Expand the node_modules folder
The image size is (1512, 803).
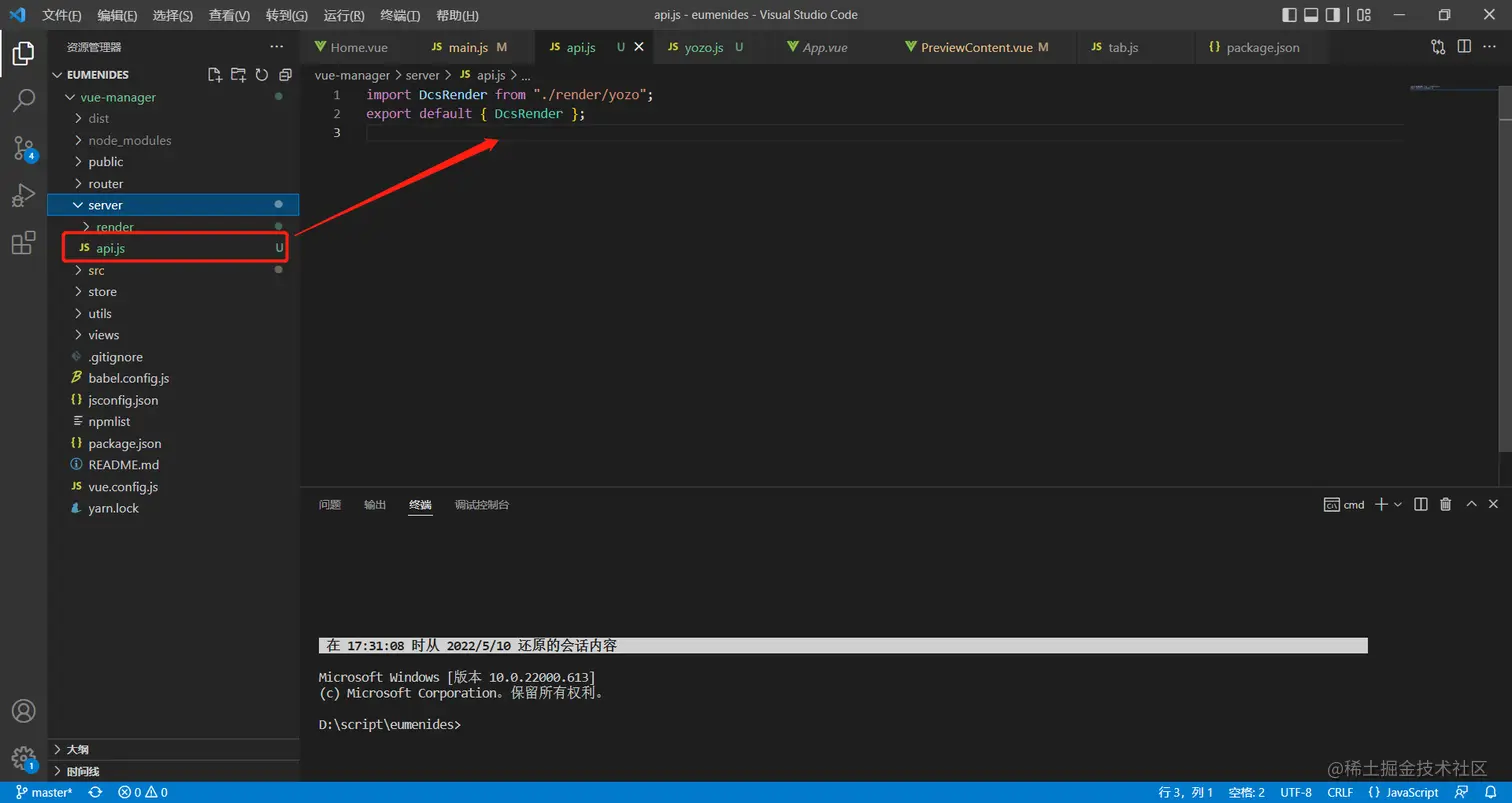173,140
